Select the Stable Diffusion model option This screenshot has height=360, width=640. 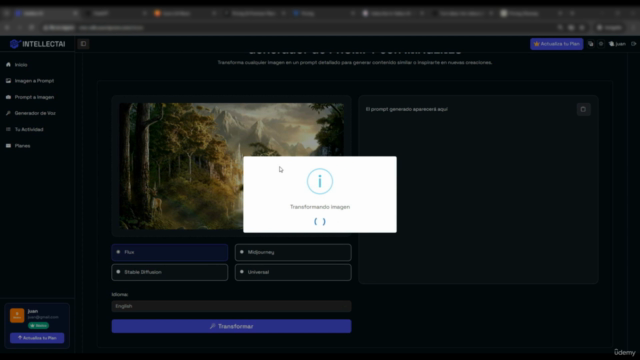click(170, 272)
